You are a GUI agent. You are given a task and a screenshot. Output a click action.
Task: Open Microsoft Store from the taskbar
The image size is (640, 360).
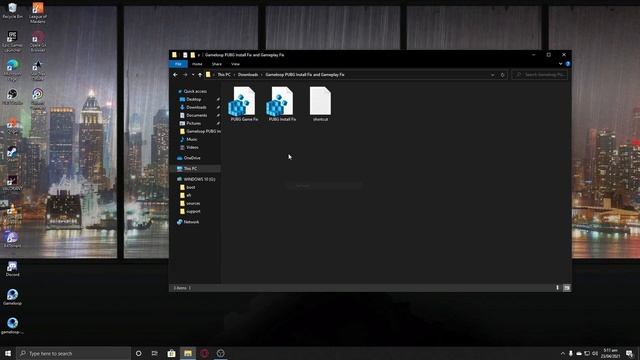coord(171,353)
